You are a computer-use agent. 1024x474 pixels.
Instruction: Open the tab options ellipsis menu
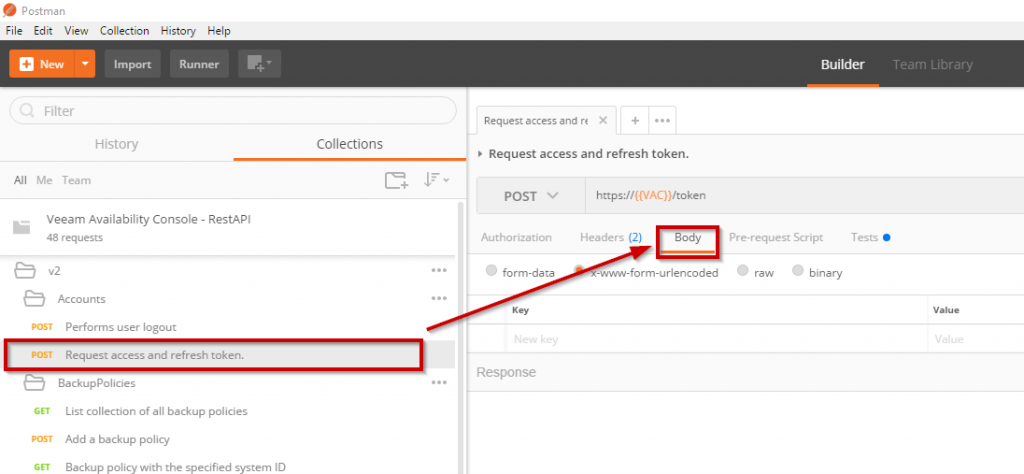662,120
